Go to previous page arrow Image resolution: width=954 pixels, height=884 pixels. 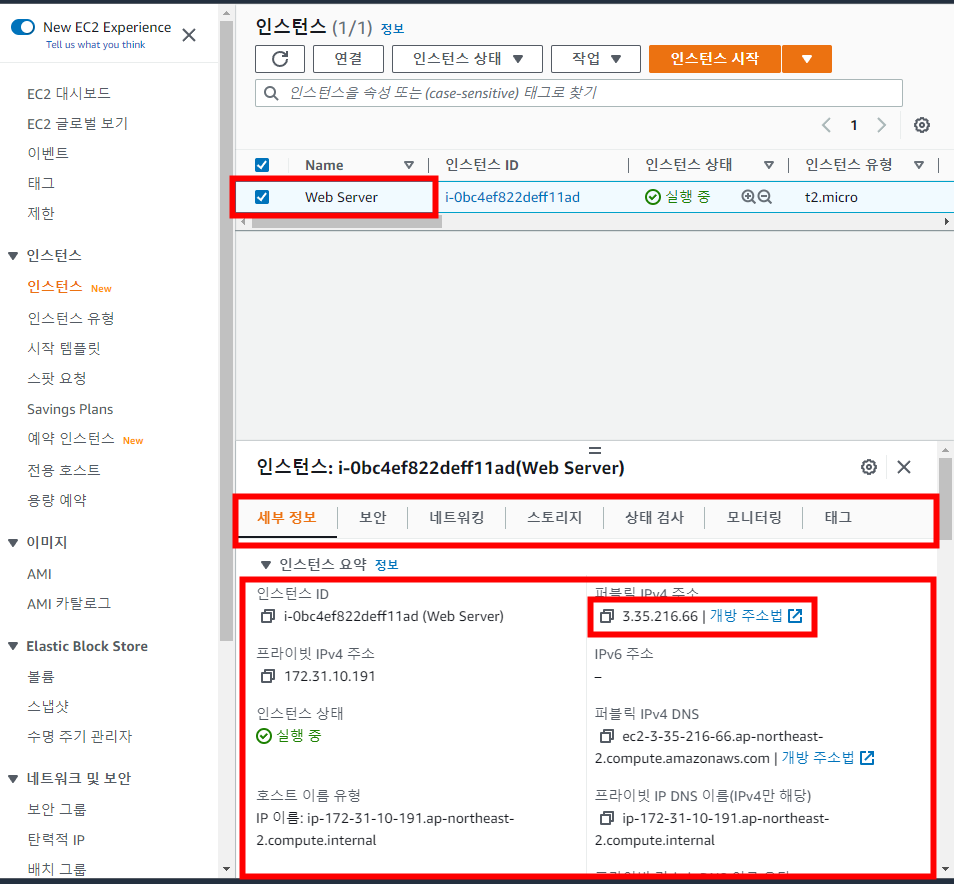click(x=826, y=125)
